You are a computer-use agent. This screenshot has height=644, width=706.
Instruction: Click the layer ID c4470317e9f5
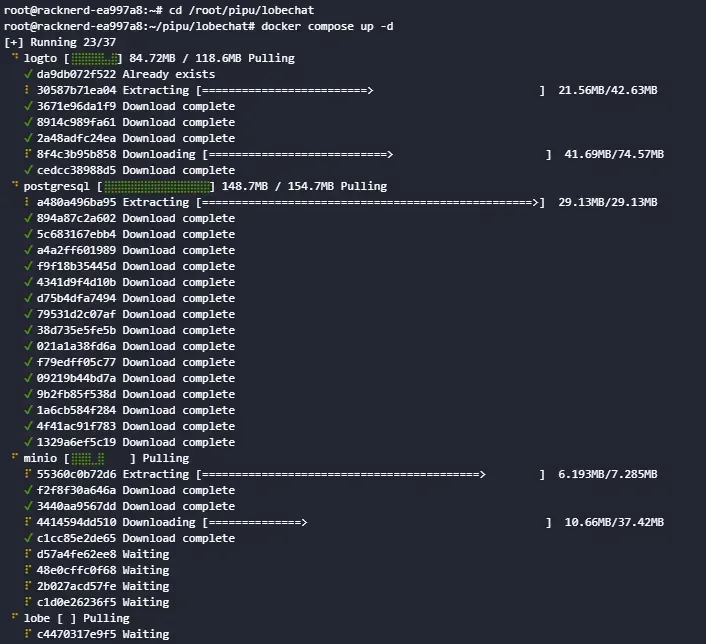click(76, 634)
